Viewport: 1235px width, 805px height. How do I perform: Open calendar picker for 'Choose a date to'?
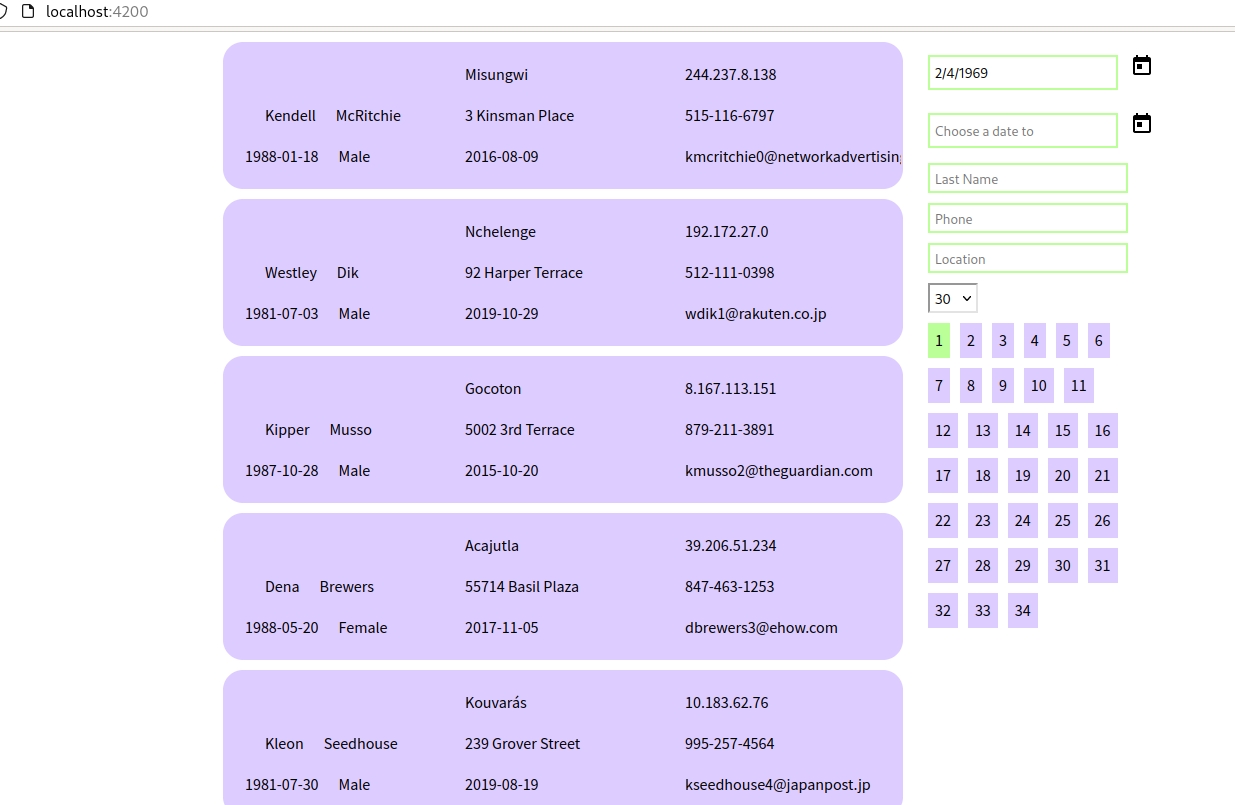(x=1141, y=124)
